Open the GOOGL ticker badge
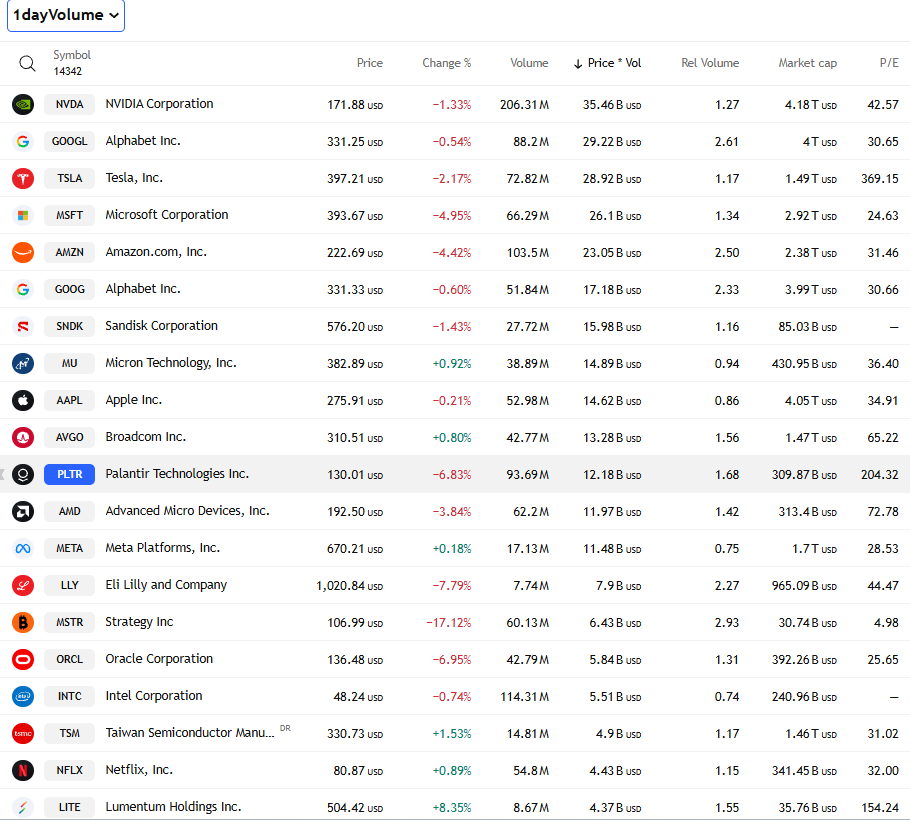910x820 pixels. point(70,142)
